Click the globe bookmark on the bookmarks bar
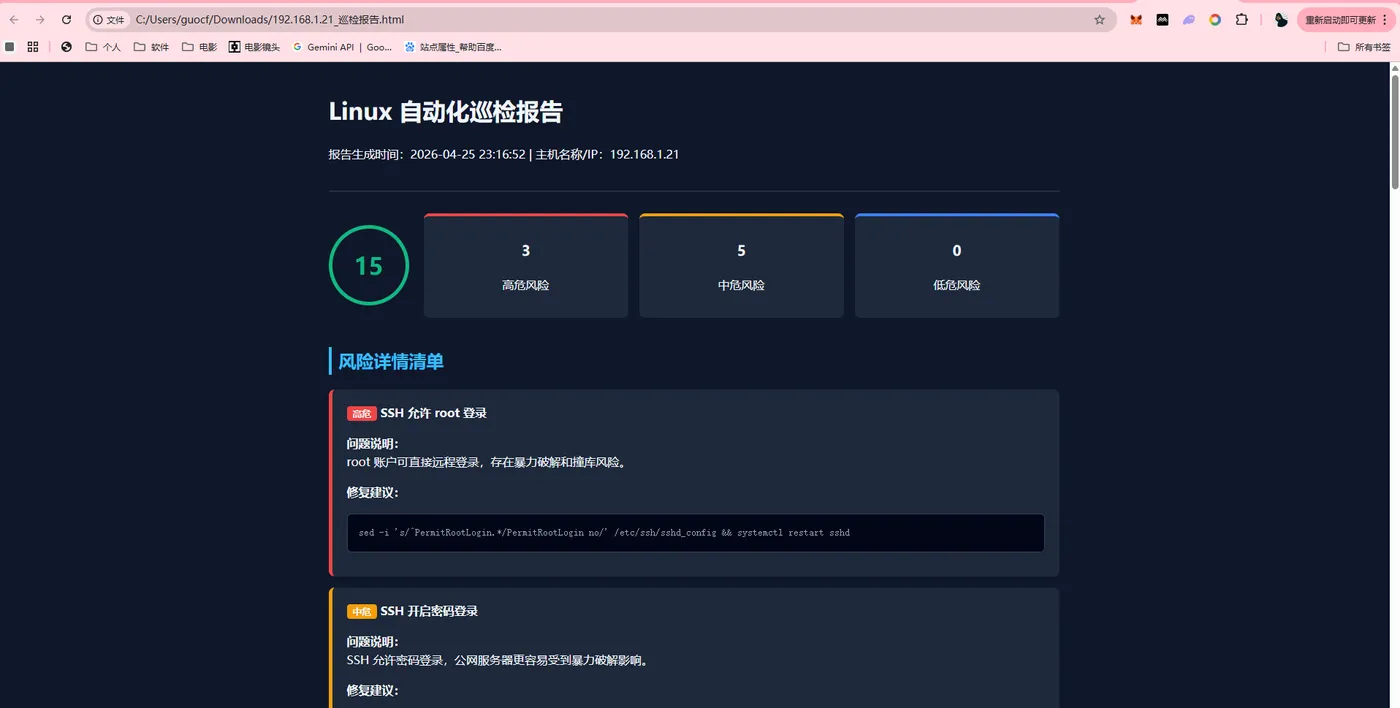This screenshot has height=708, width=1400. click(x=66, y=46)
